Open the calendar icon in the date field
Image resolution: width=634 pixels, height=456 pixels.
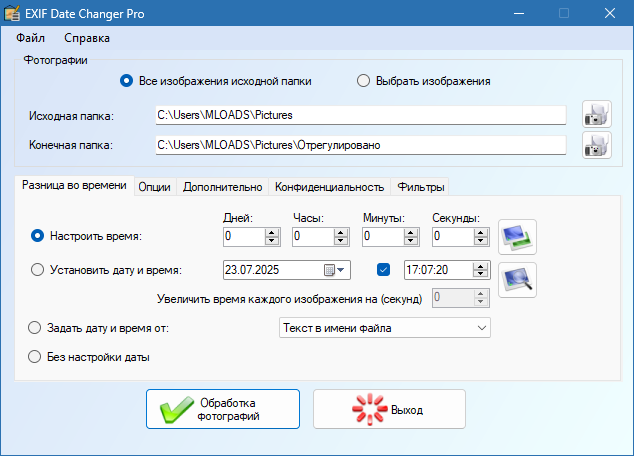coord(330,270)
